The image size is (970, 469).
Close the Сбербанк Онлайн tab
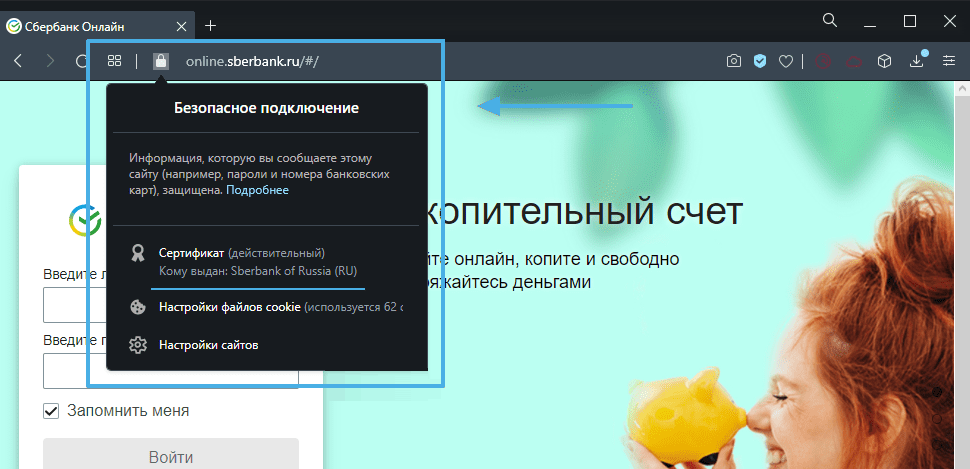[x=180, y=25]
